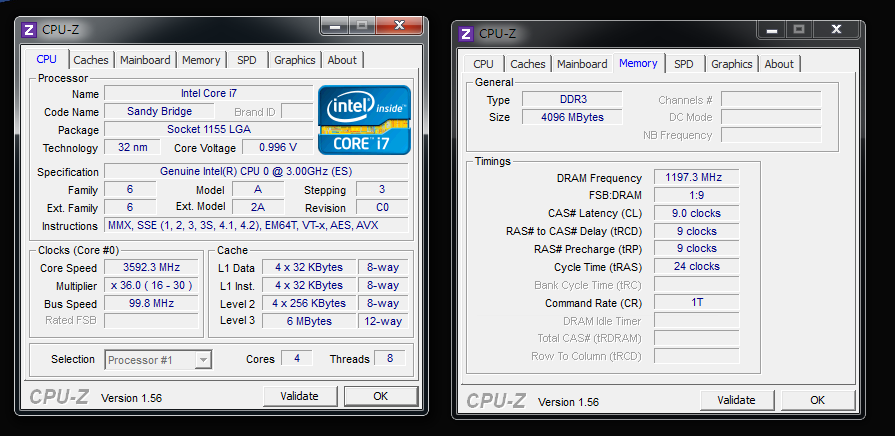Open the About tab in left window
895x436 pixels.
(x=342, y=60)
